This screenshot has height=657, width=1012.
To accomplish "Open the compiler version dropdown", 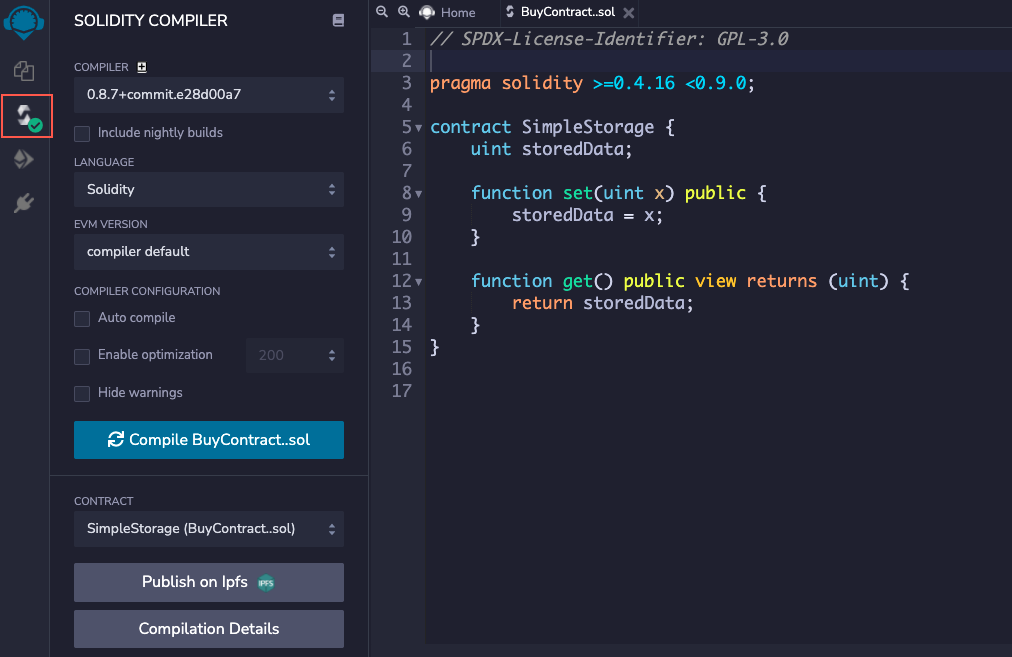I will click(208, 96).
